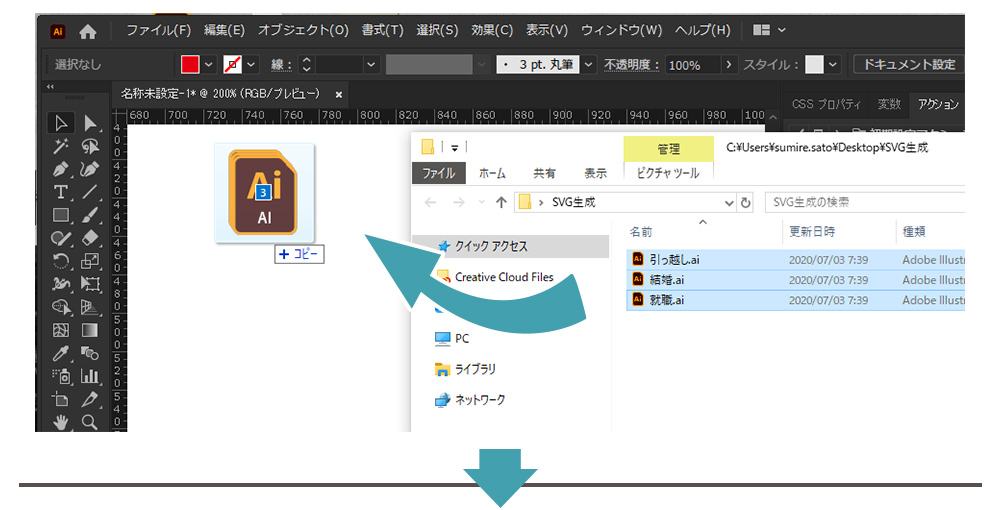Switch to the アクション panel tab
Image resolution: width=1000 pixels, height=510 pixels.
pyautogui.click(x=938, y=104)
